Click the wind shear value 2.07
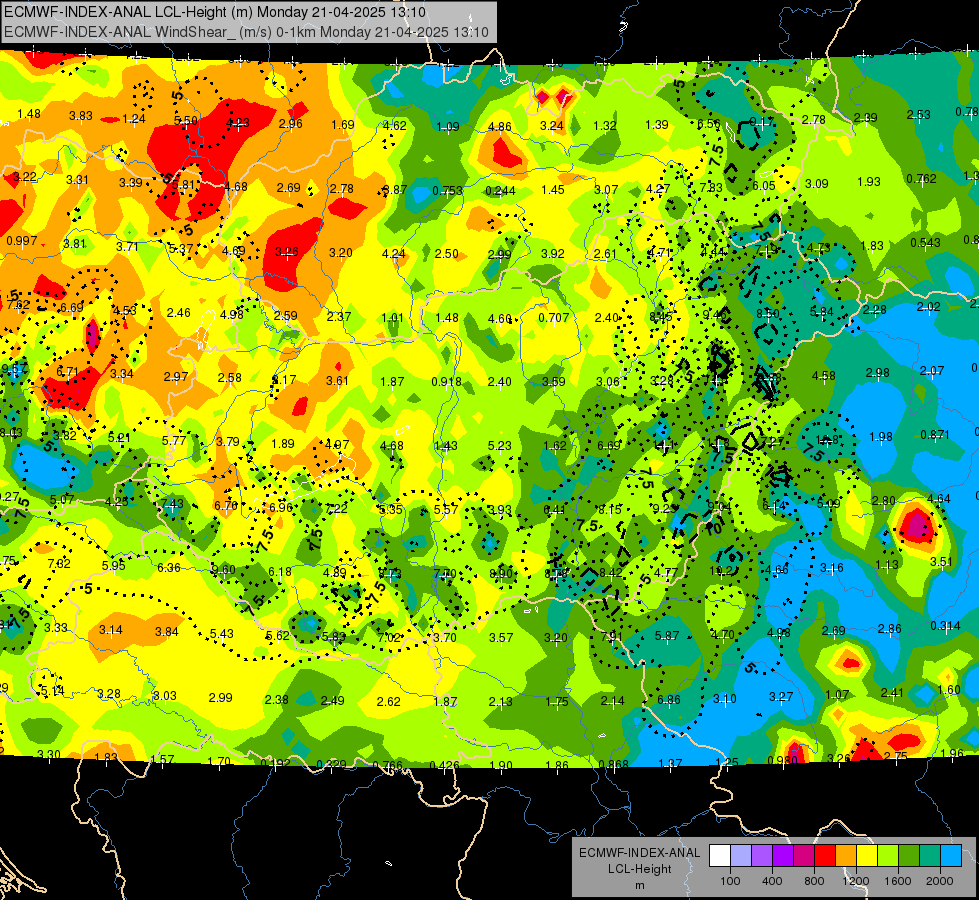 [x=932, y=371]
